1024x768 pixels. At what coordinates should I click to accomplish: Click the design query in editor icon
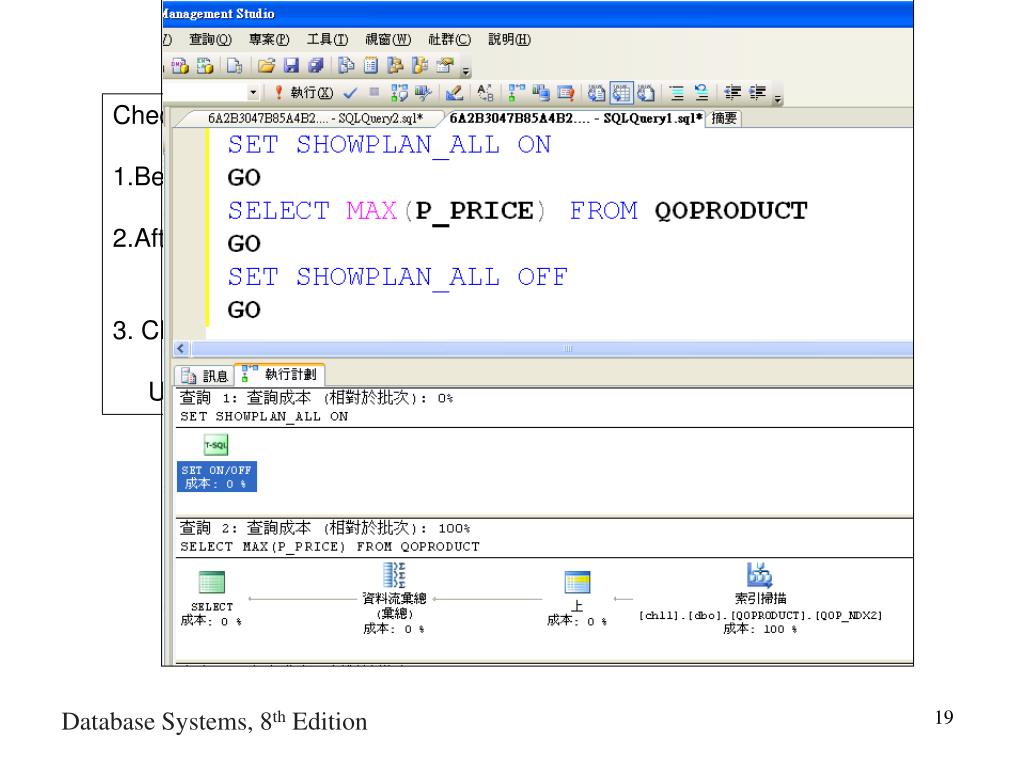pyautogui.click(x=454, y=93)
